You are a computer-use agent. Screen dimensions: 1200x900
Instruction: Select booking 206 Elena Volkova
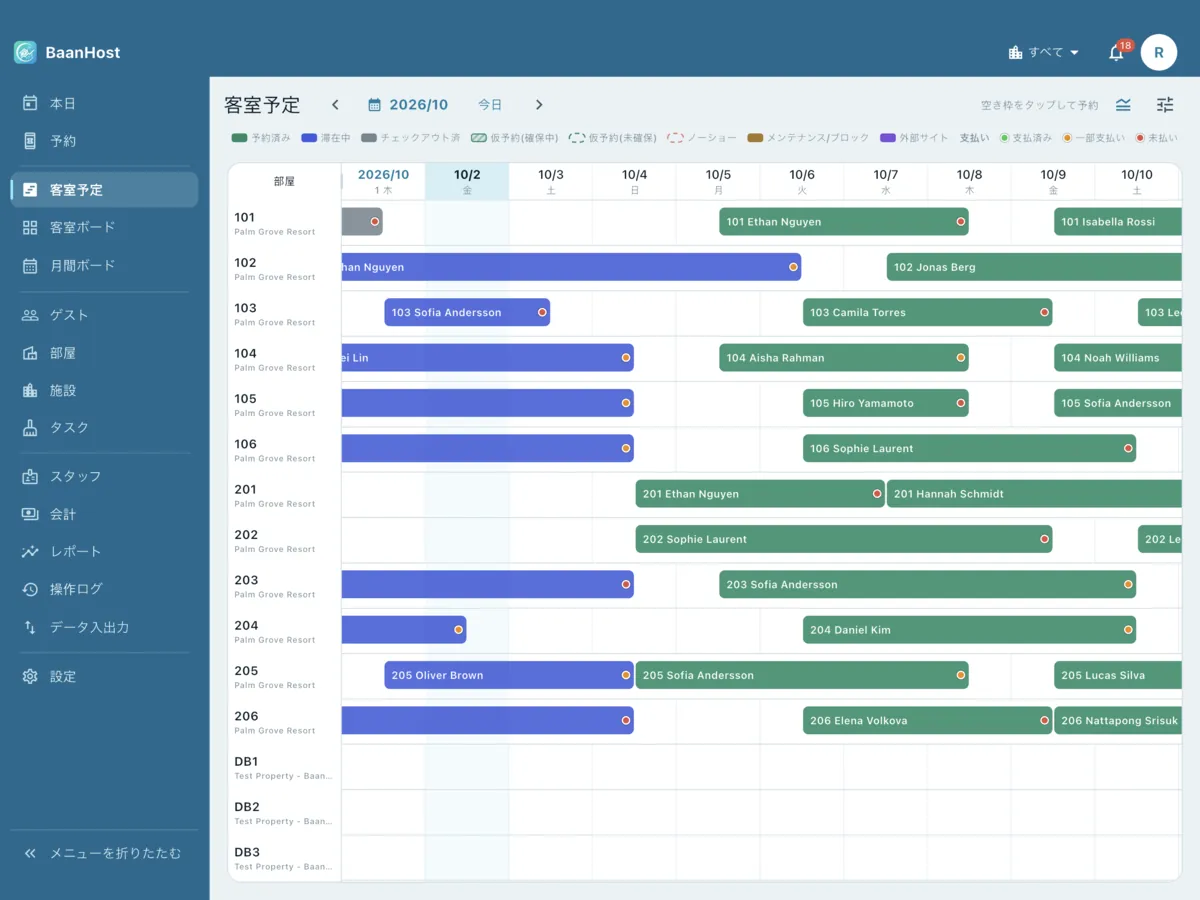[928, 721]
